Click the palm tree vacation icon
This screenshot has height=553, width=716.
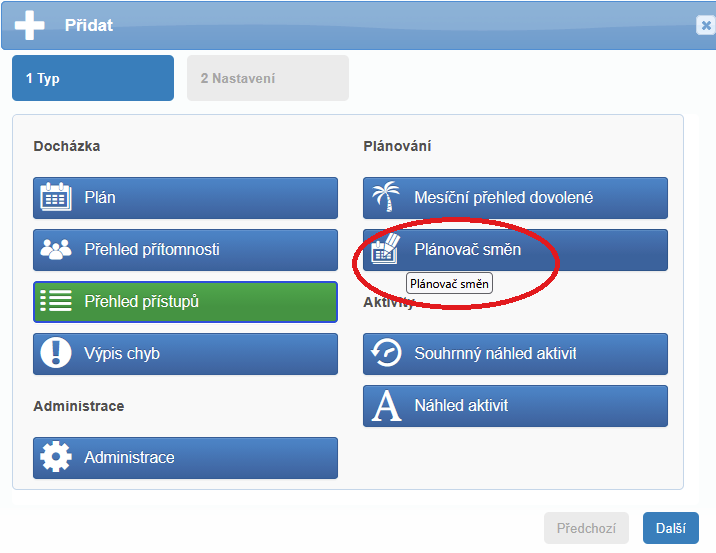[386, 198]
